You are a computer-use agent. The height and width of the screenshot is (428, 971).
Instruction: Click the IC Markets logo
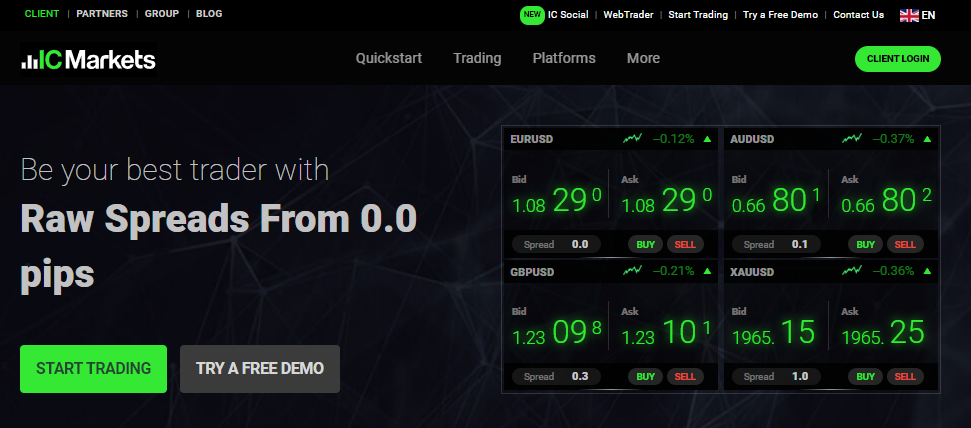[88, 60]
